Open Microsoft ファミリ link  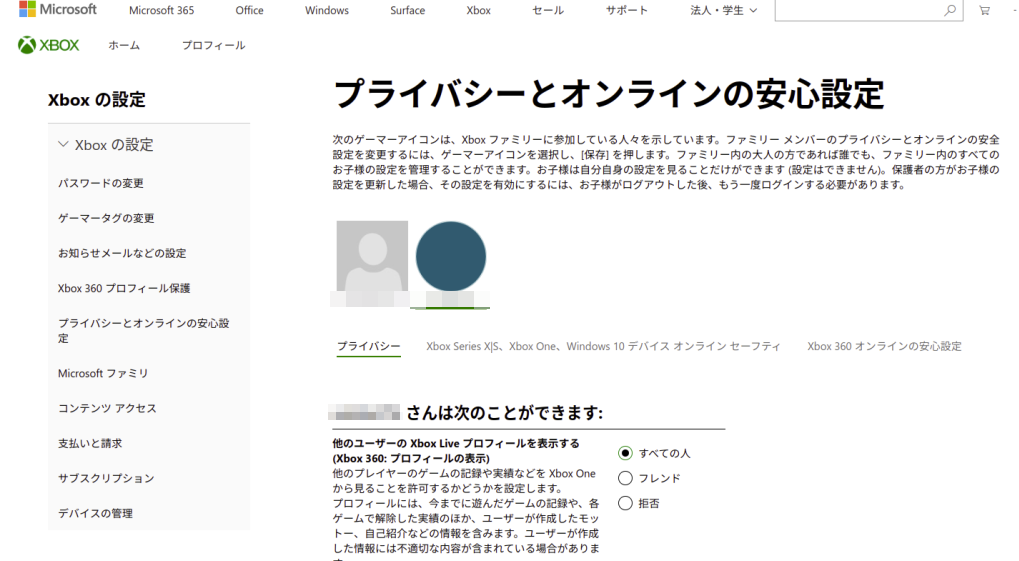point(103,373)
